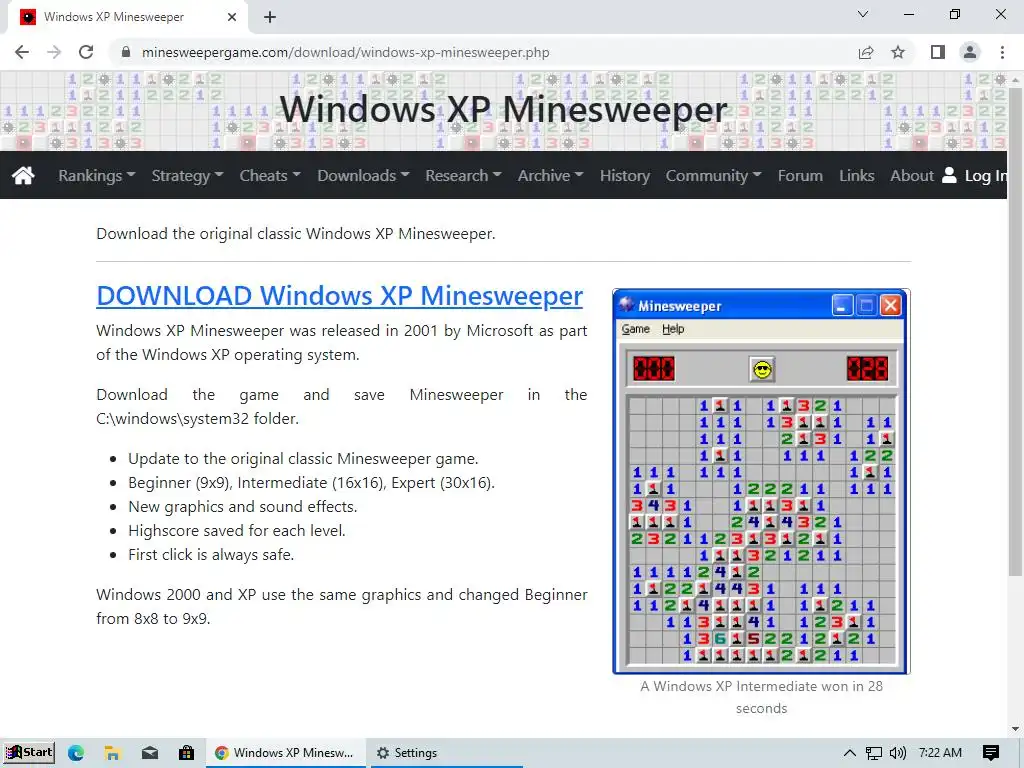
Task: Click the taskbar clock 7:22 AM
Action: point(940,753)
